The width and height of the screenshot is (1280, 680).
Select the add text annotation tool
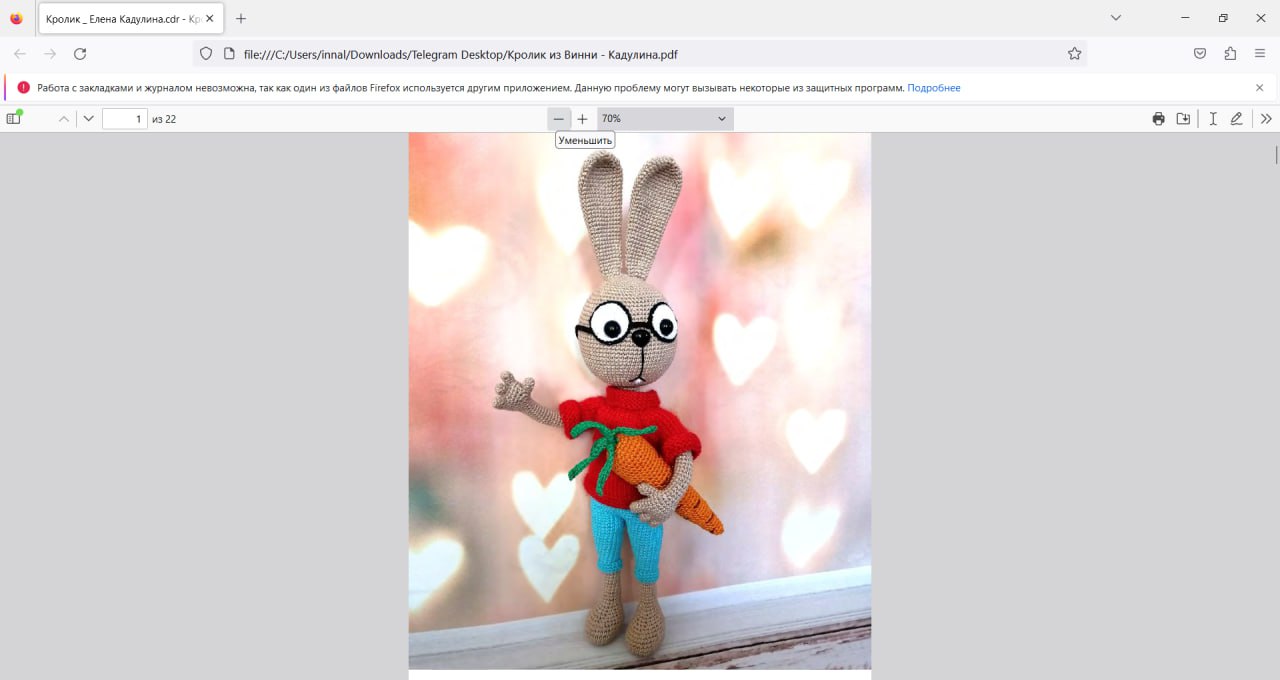[1213, 119]
